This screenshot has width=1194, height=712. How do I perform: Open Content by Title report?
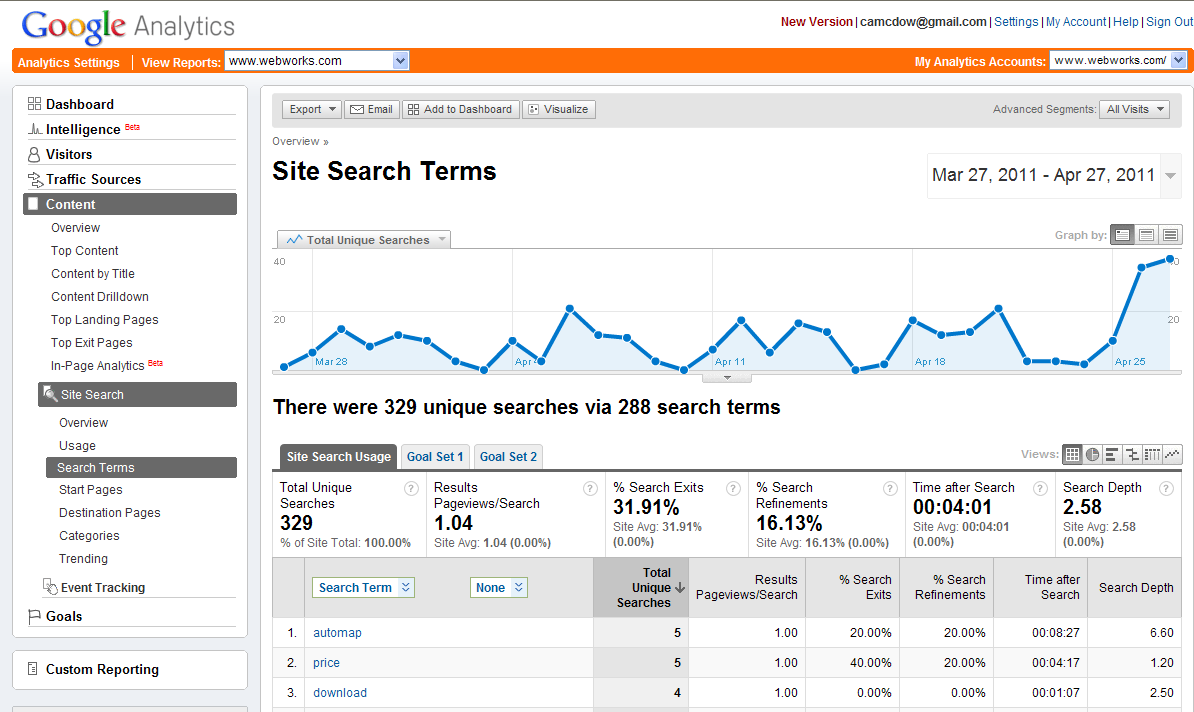point(93,273)
